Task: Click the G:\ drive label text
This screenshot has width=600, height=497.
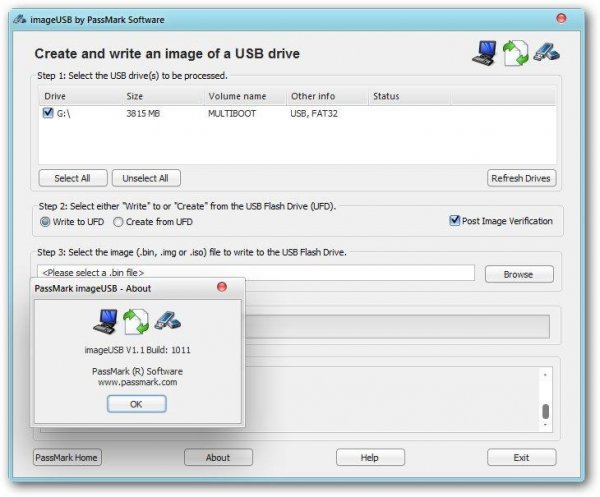Action: (64, 114)
